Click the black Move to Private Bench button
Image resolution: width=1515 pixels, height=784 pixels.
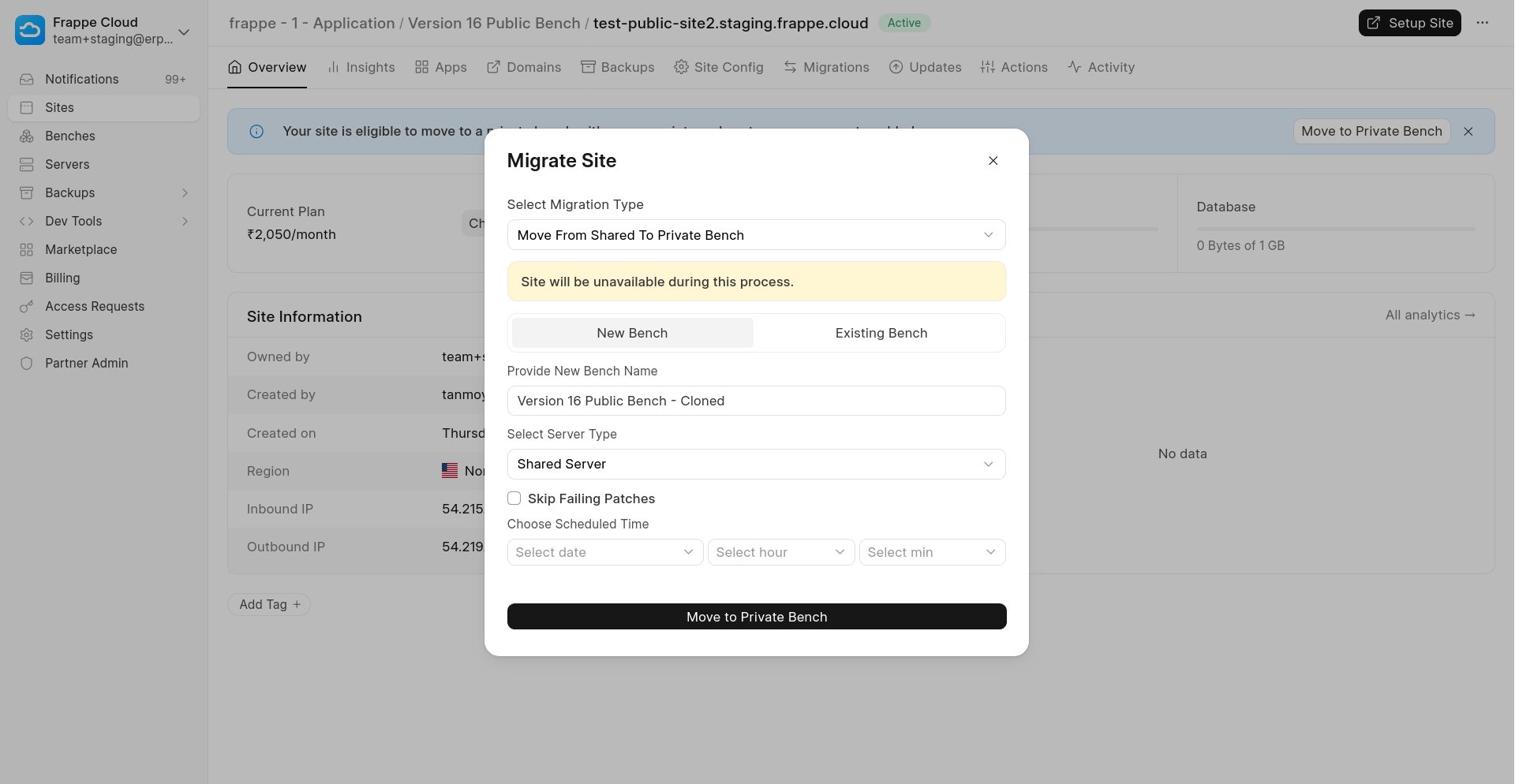[756, 617]
